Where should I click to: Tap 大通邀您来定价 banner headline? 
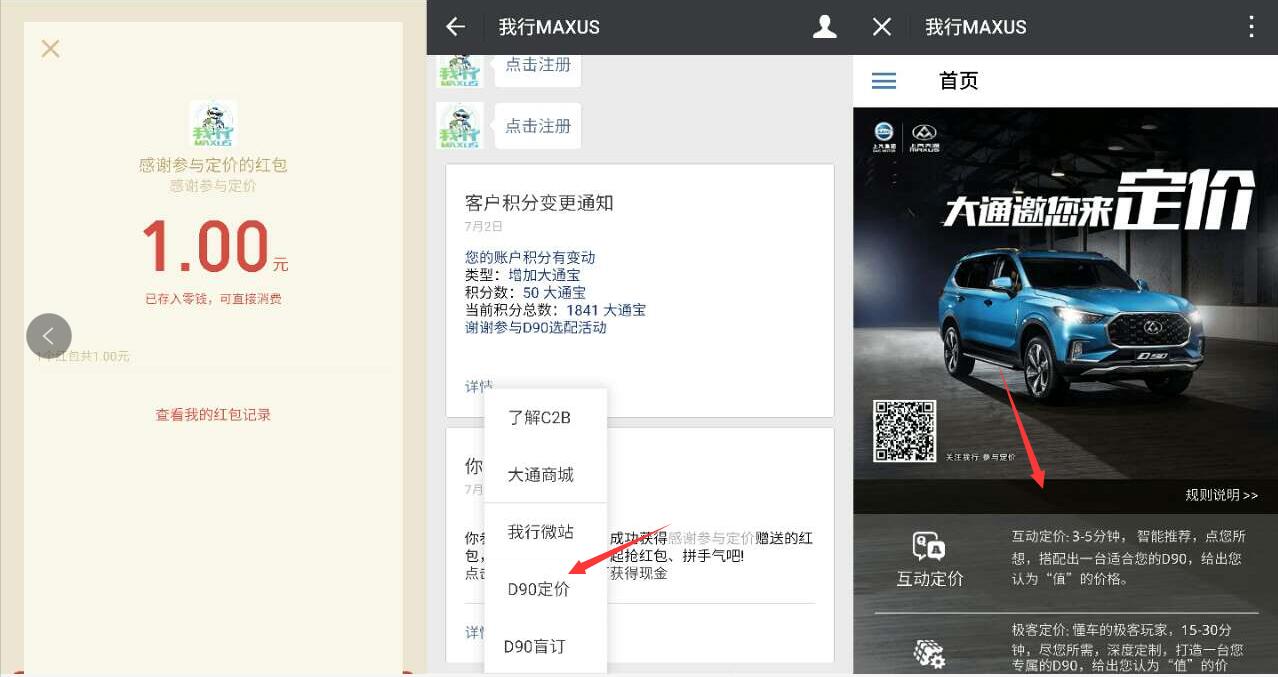[1098, 202]
